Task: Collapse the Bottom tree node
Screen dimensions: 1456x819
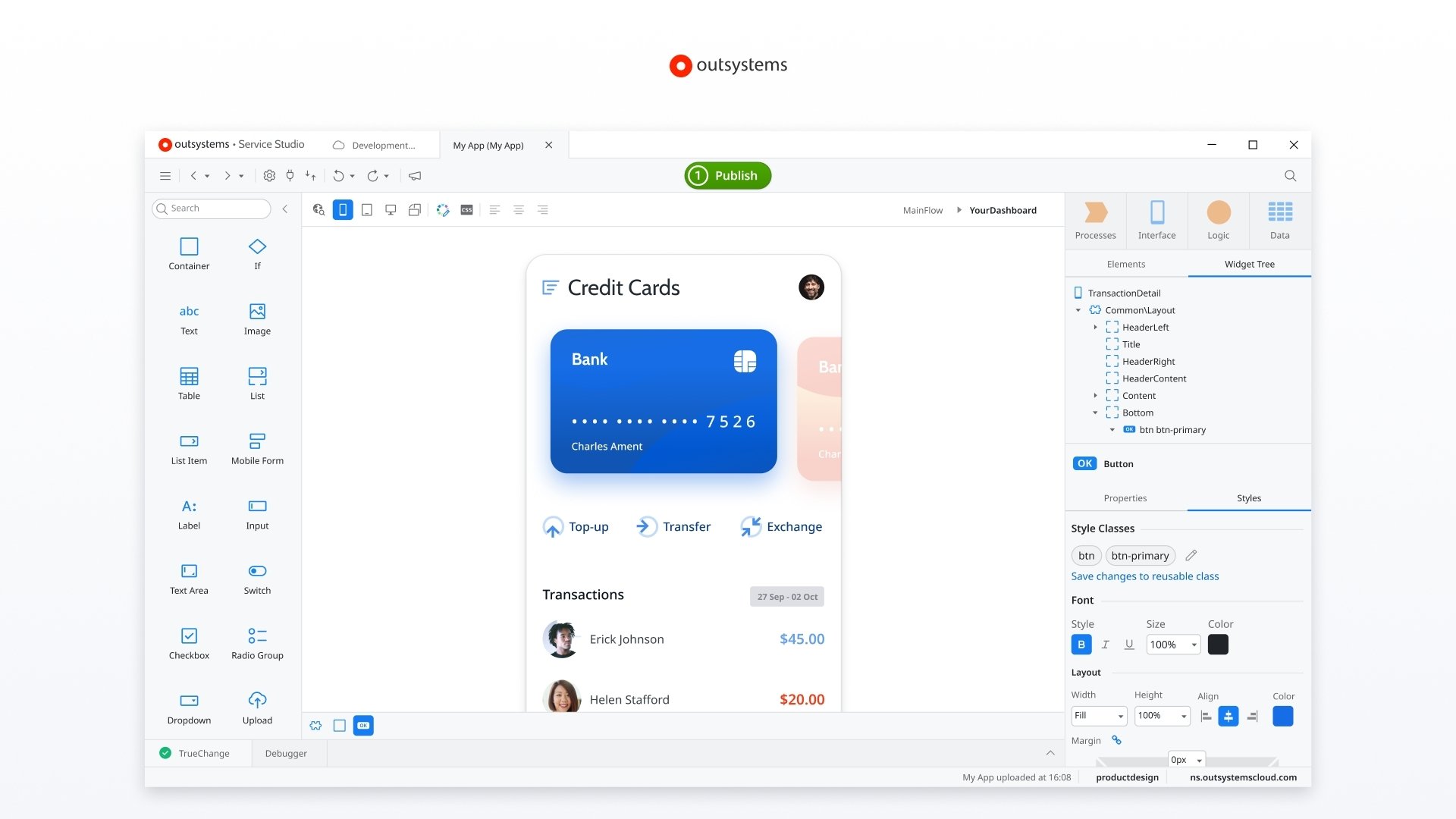Action: click(1094, 413)
